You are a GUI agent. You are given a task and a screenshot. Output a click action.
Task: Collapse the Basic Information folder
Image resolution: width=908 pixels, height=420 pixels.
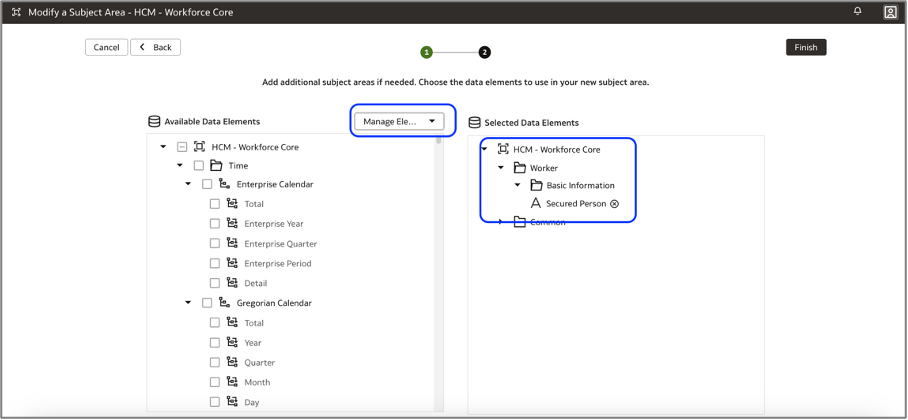click(x=518, y=185)
